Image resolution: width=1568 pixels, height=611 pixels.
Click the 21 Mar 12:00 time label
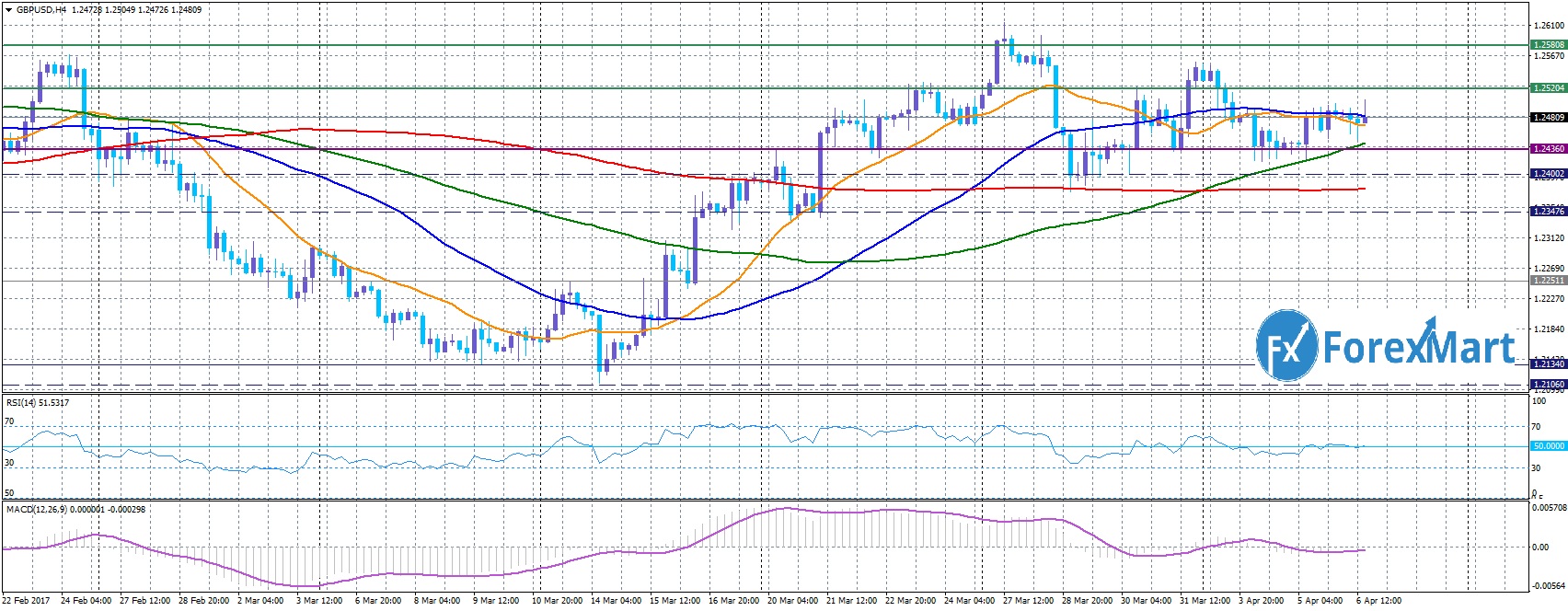[852, 601]
